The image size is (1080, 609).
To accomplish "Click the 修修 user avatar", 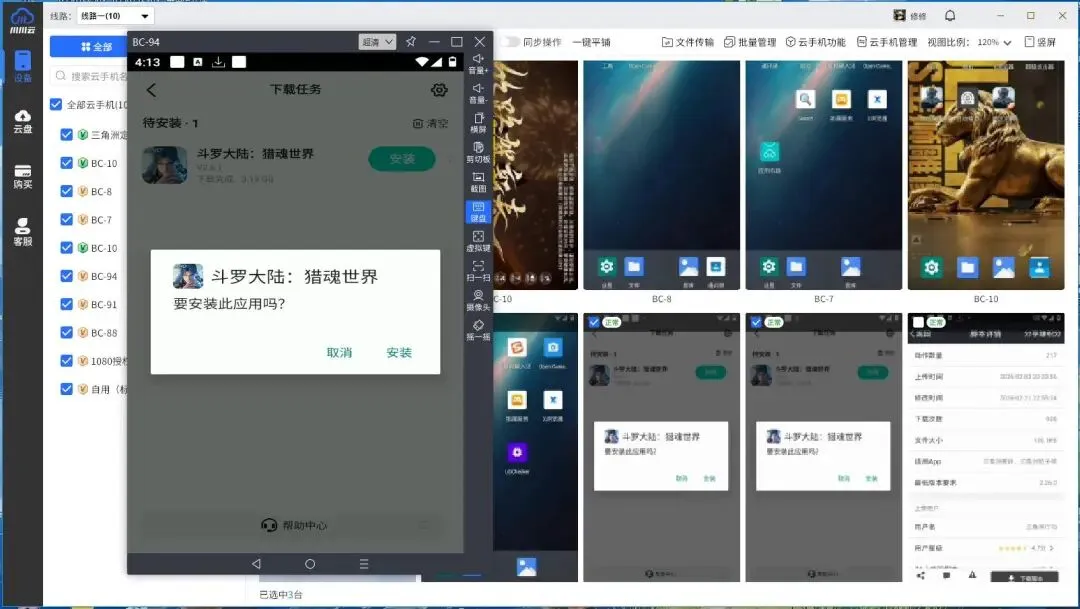I will coord(900,15).
